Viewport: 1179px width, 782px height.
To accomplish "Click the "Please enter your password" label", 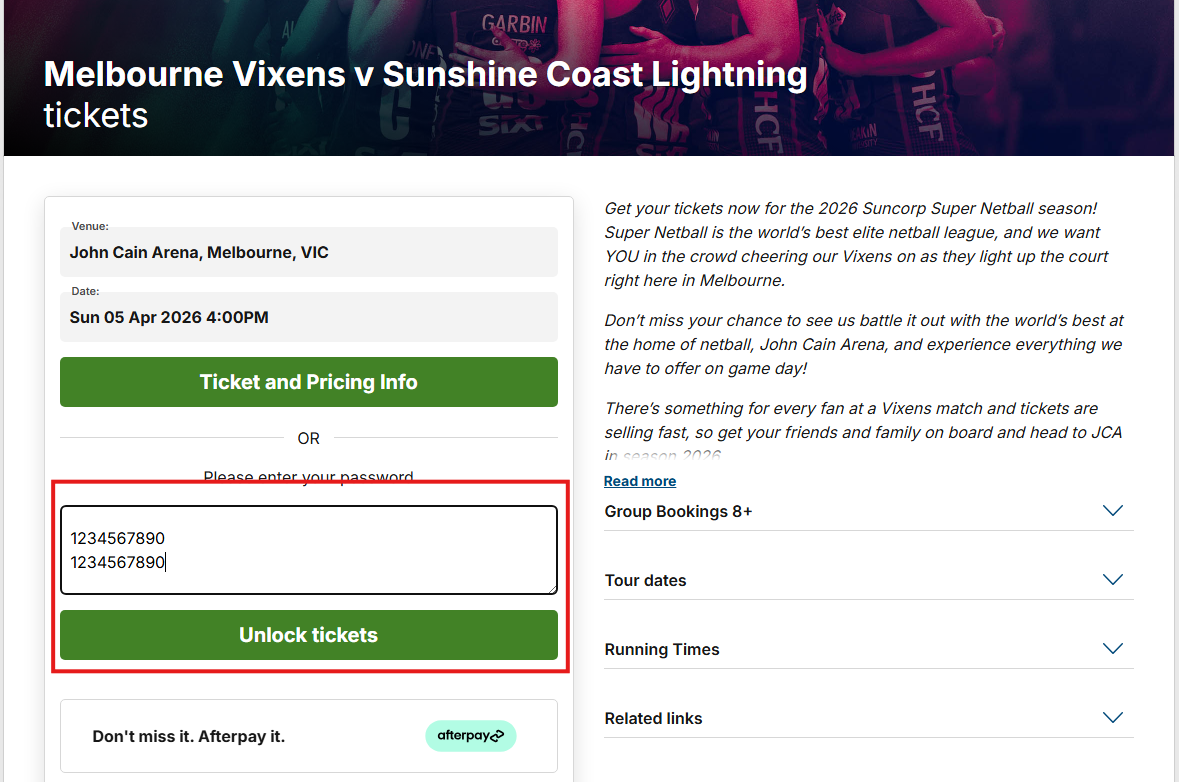I will (308, 476).
